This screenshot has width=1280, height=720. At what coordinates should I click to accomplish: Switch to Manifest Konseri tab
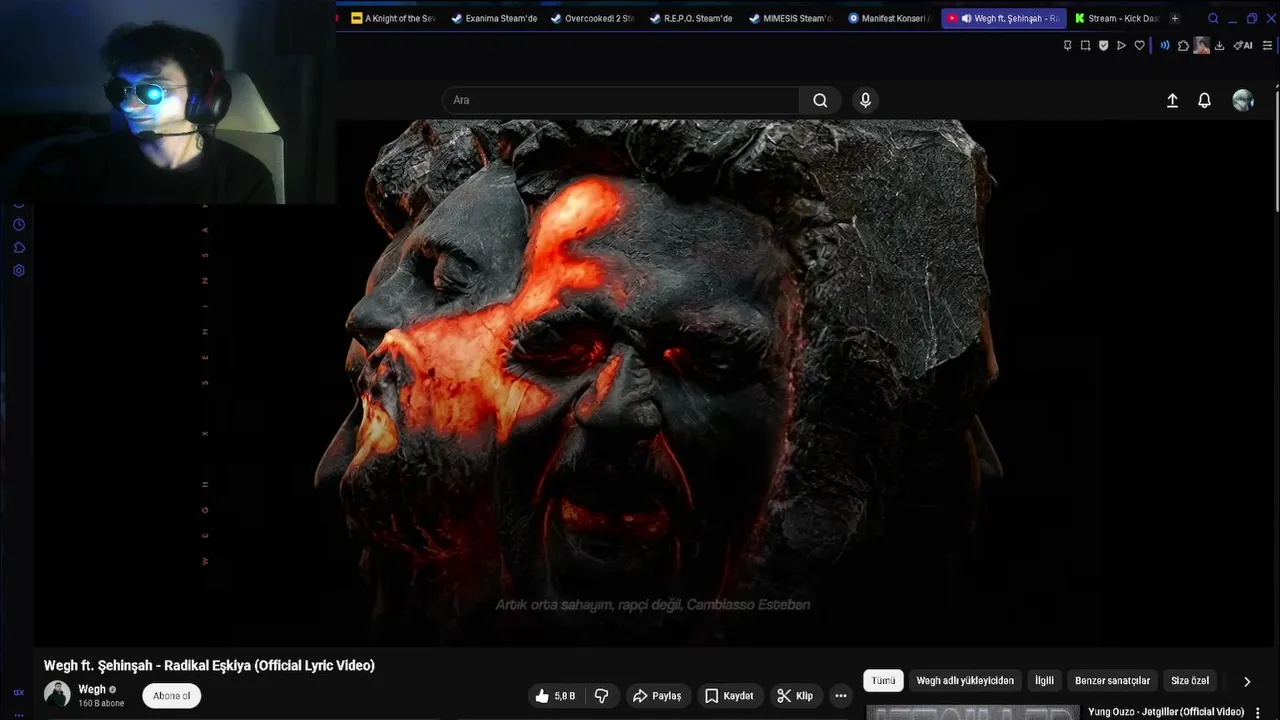click(890, 18)
